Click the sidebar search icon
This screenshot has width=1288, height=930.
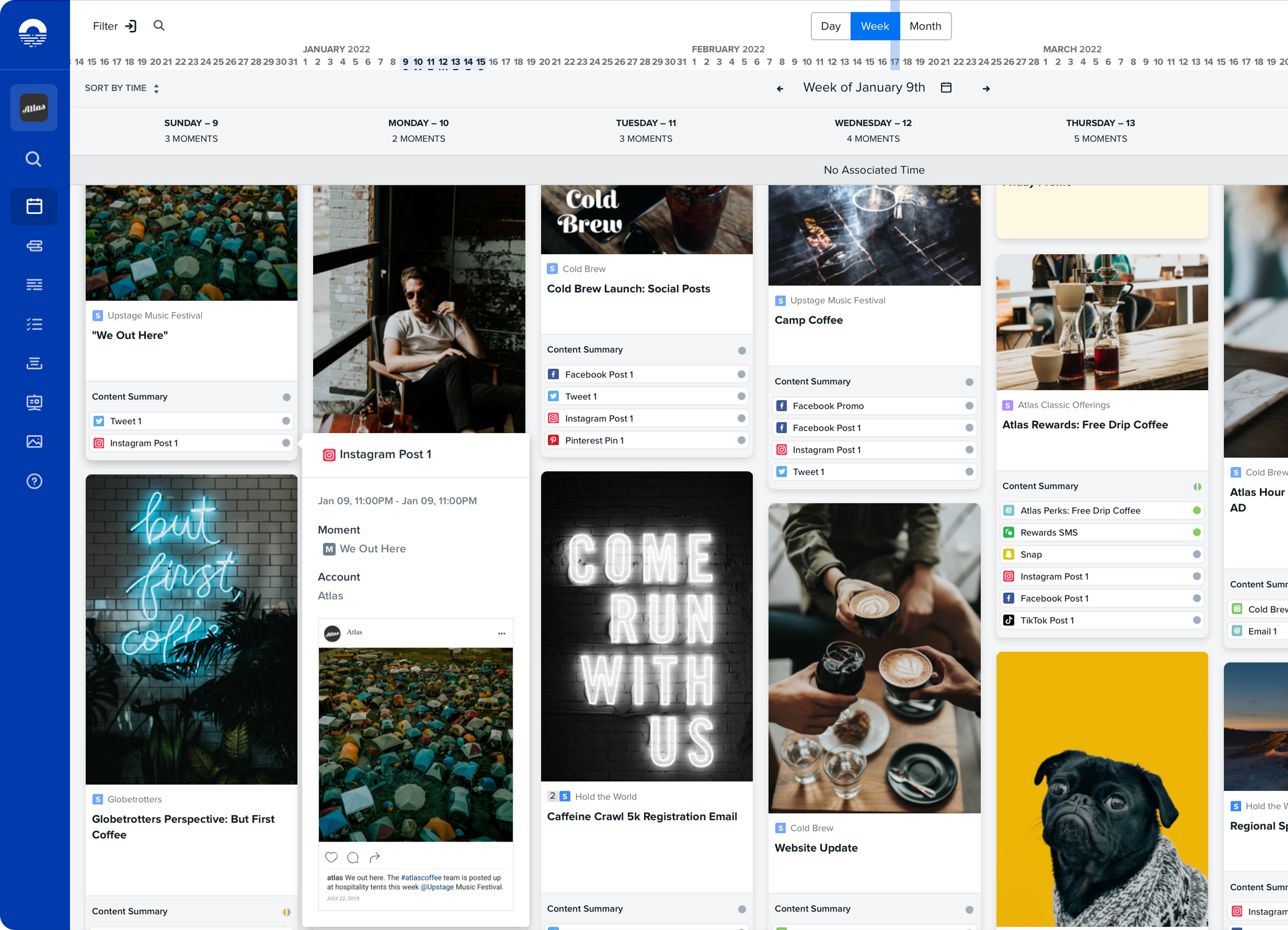click(x=34, y=159)
